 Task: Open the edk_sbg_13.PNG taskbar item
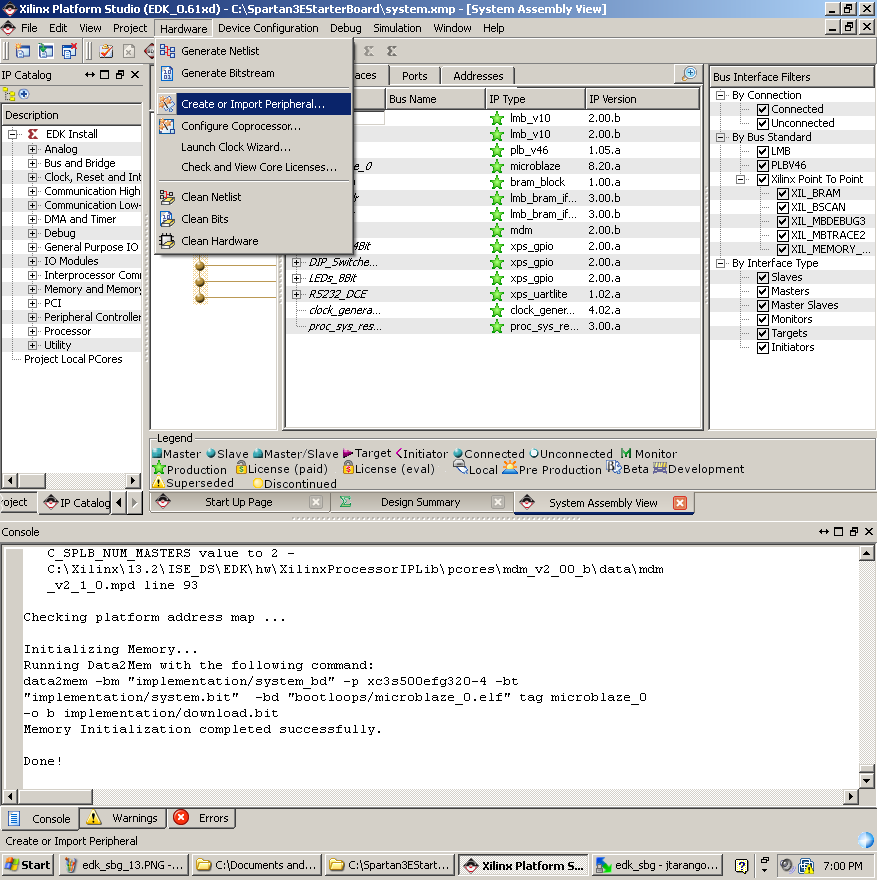(x=123, y=865)
